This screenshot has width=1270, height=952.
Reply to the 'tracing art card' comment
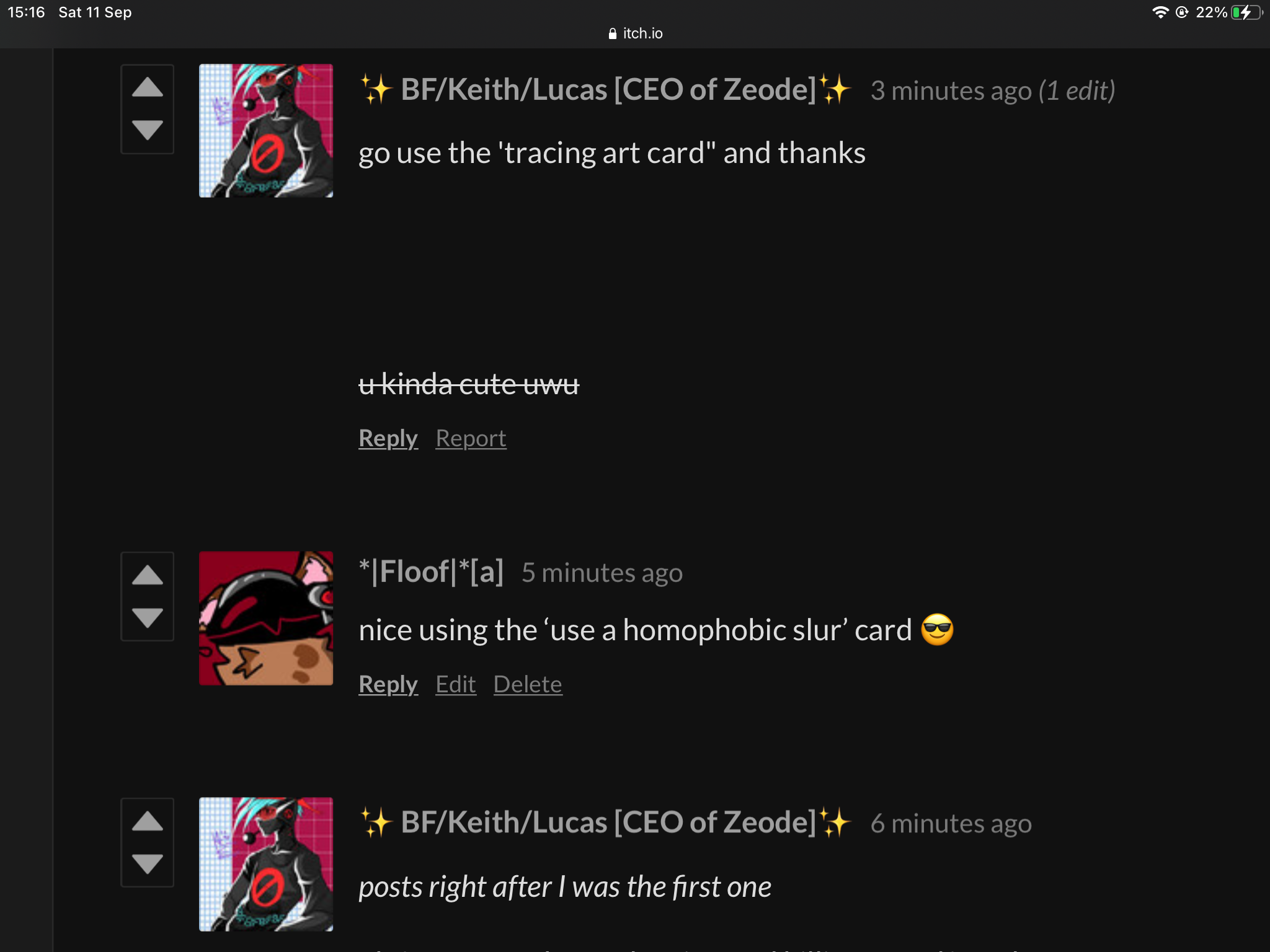[388, 438]
